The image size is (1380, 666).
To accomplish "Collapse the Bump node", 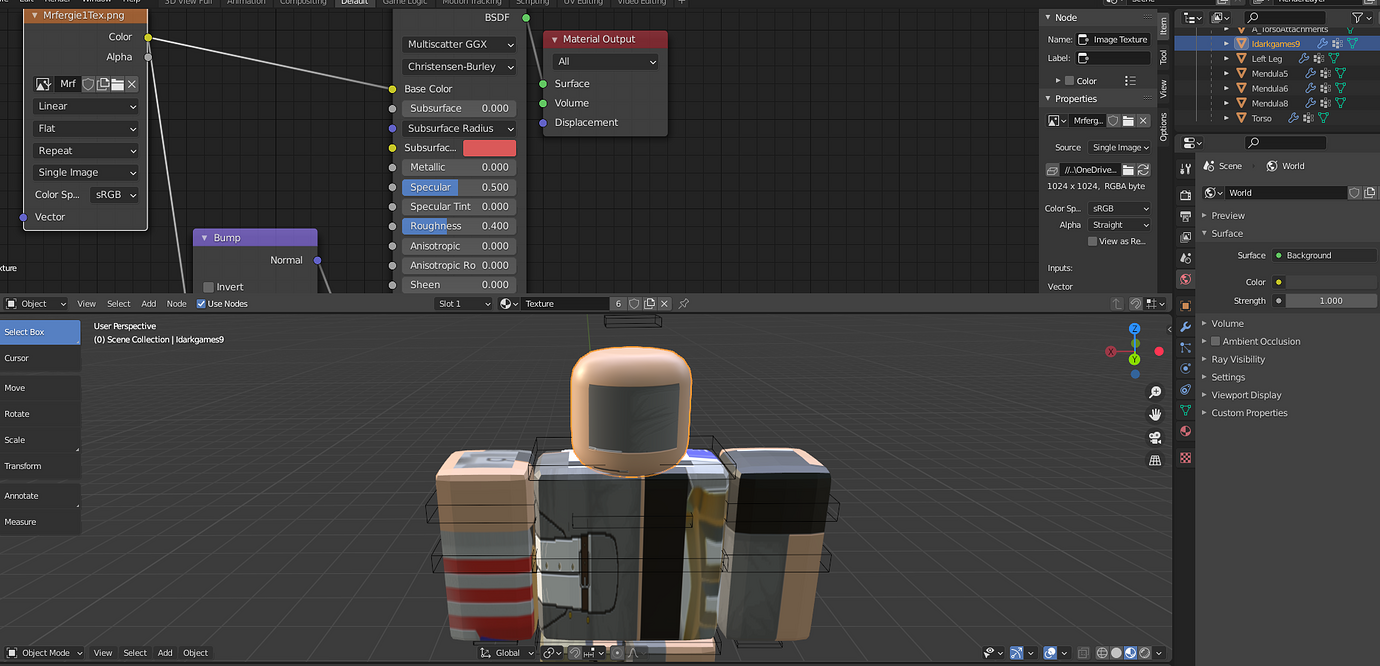I will click(x=204, y=238).
